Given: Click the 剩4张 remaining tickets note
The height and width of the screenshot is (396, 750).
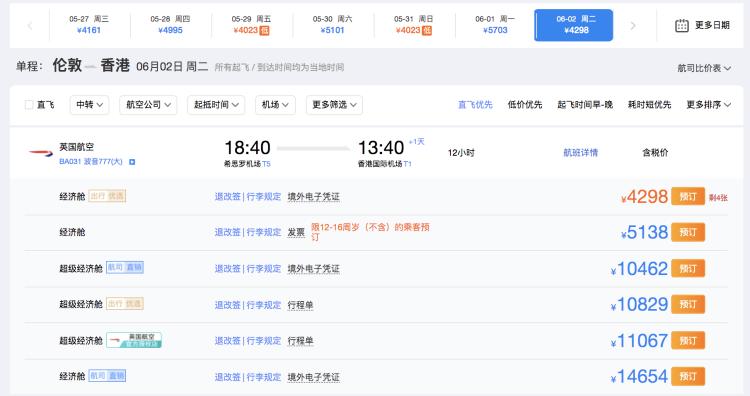Looking at the screenshot, I should (x=718, y=198).
